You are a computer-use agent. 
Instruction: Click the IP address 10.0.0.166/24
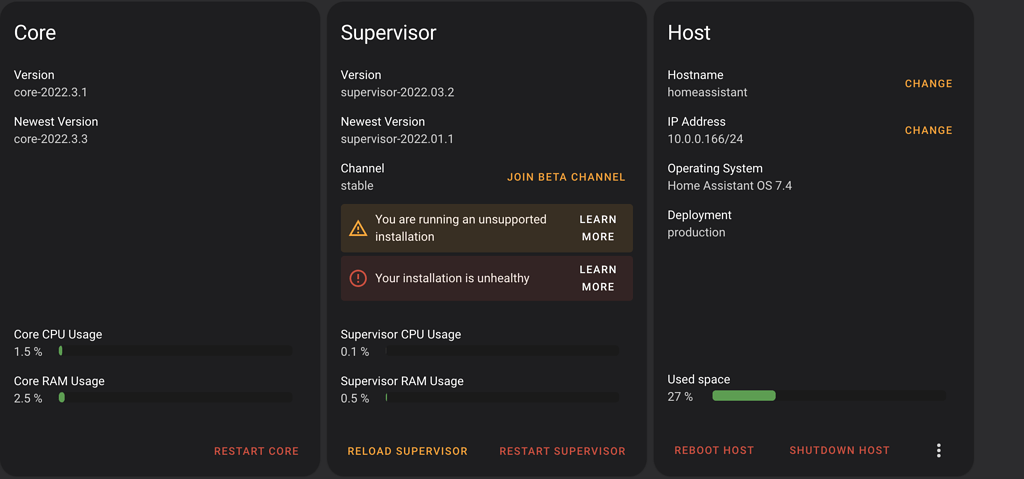[x=705, y=139]
